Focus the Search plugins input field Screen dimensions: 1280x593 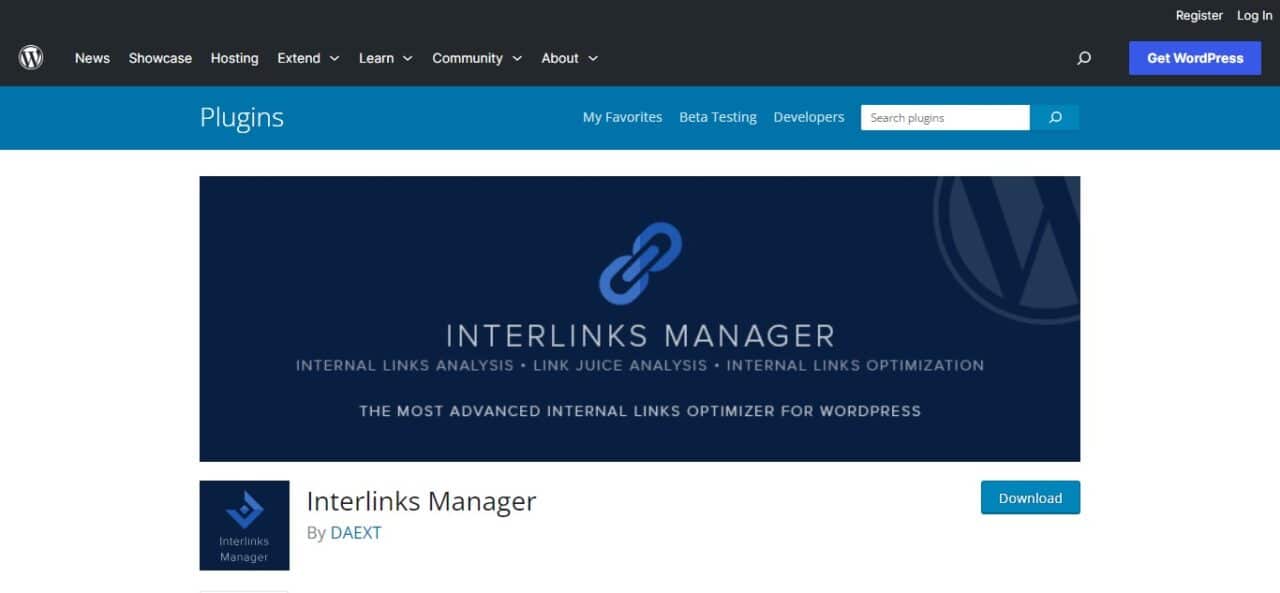(x=945, y=117)
